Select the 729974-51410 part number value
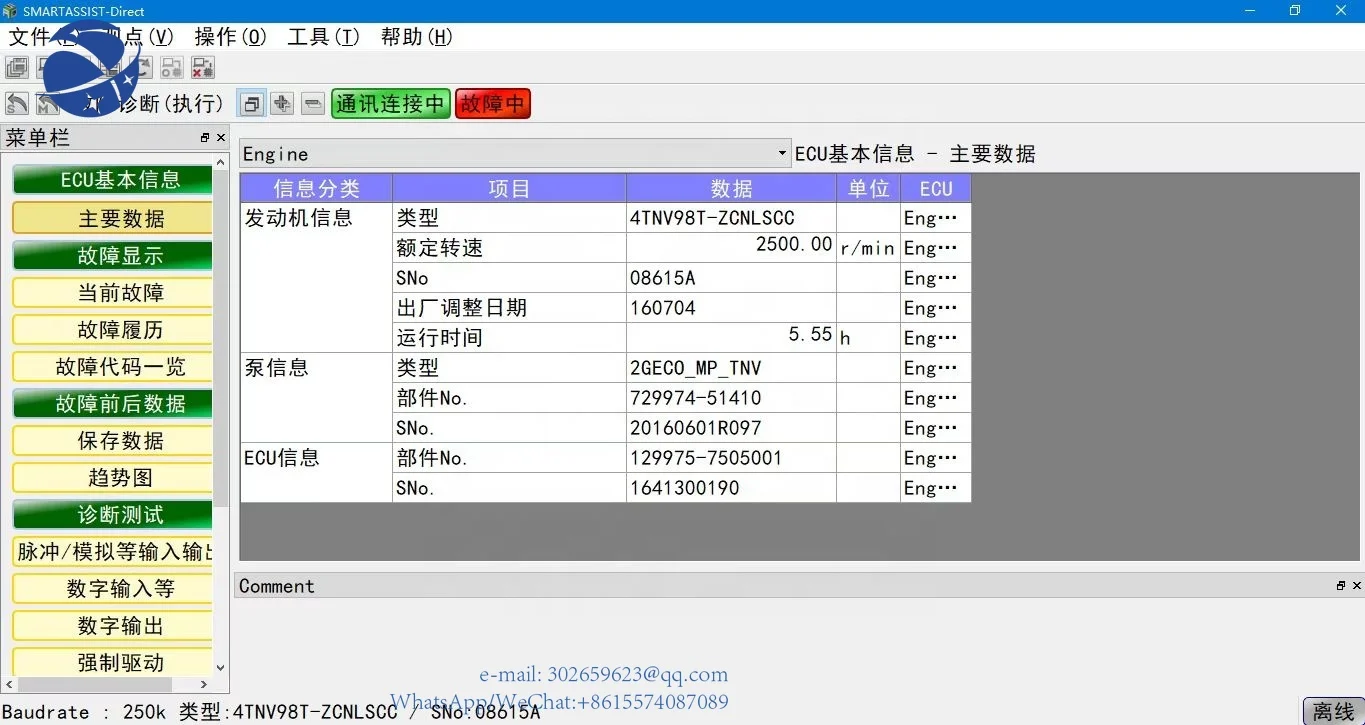 coord(731,398)
